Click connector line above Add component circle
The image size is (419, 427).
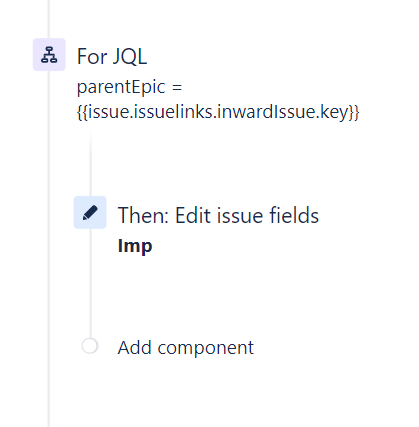click(90, 283)
